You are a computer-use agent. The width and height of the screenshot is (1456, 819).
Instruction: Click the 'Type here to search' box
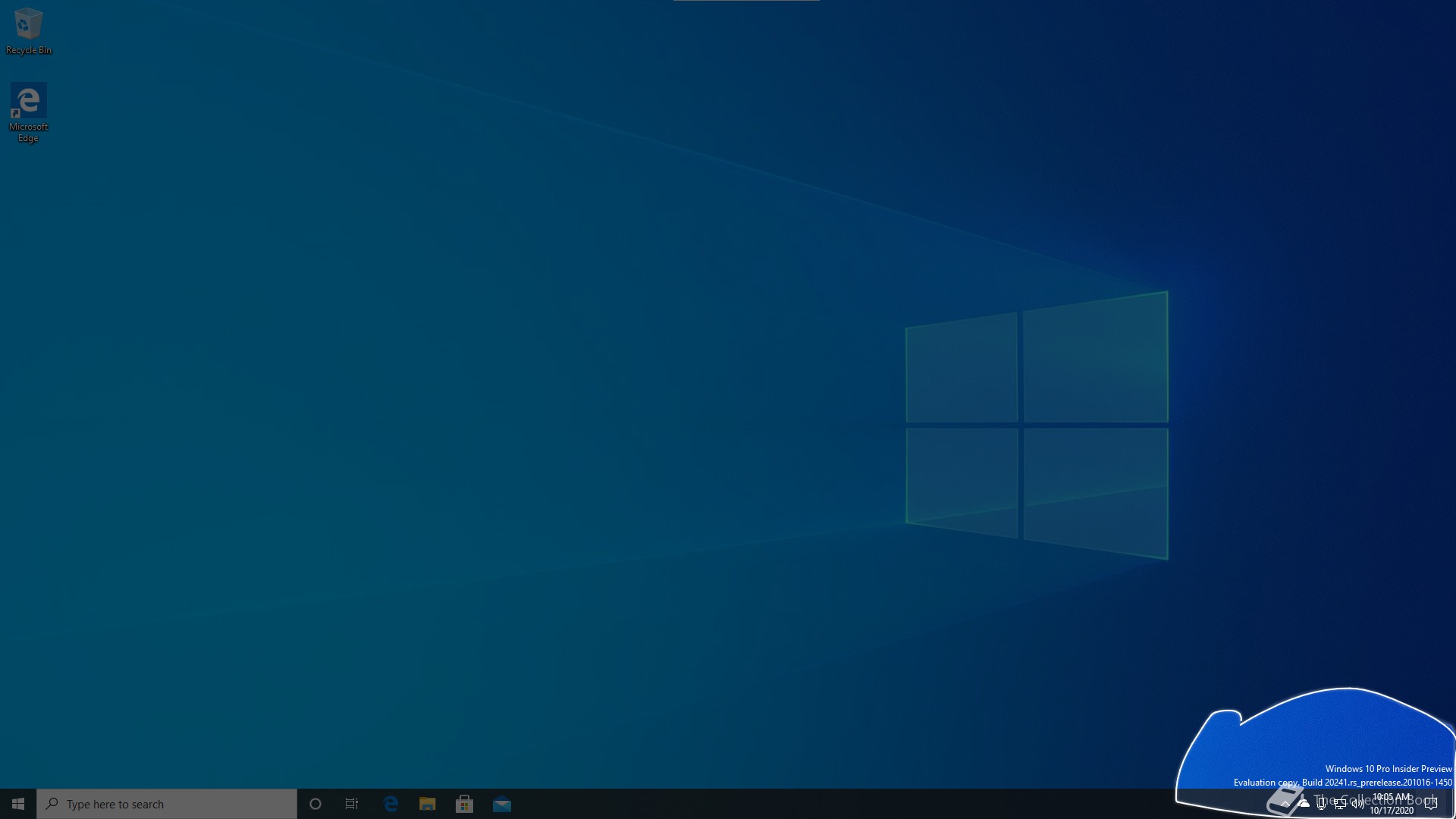pos(167,804)
